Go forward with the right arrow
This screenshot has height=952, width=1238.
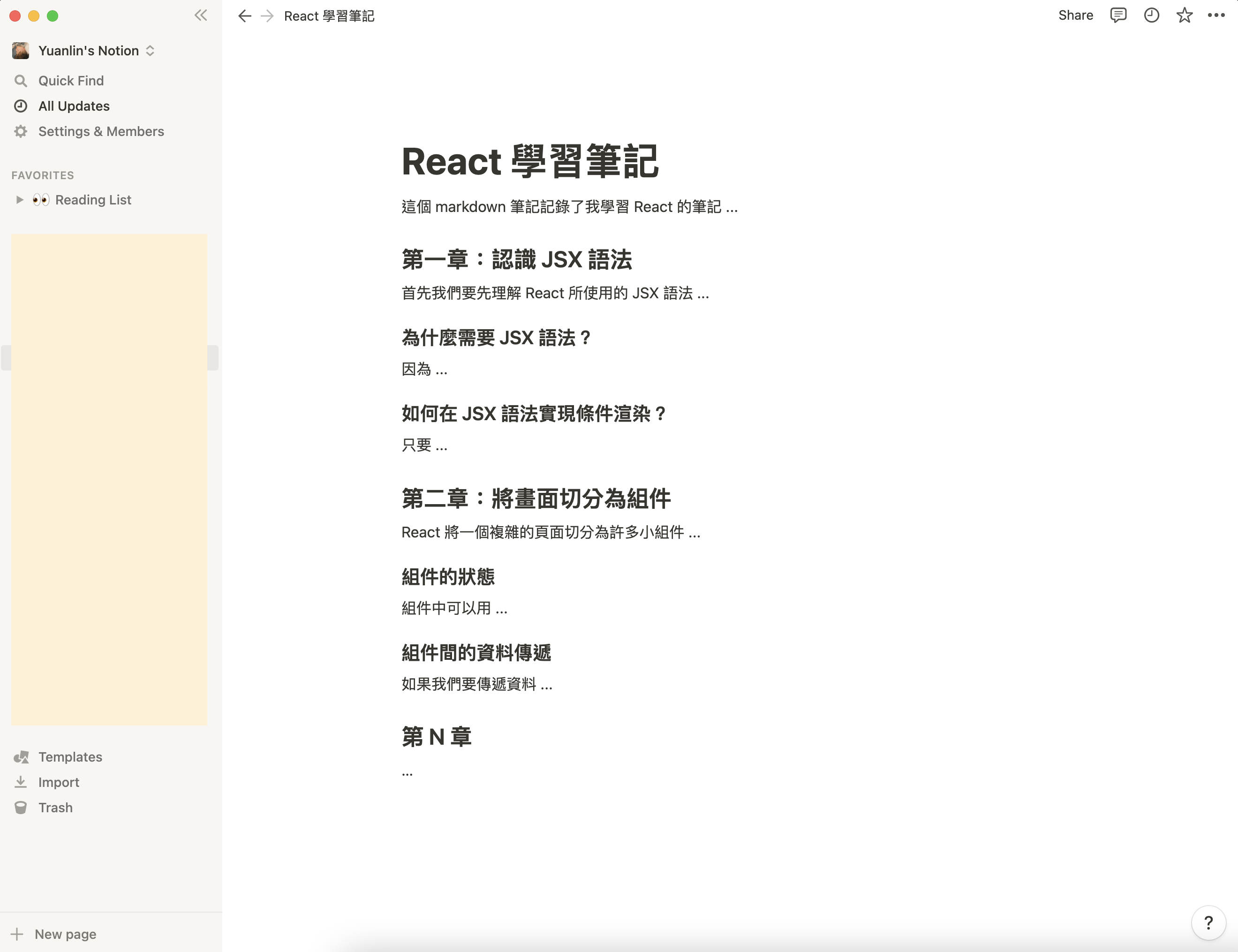267,16
